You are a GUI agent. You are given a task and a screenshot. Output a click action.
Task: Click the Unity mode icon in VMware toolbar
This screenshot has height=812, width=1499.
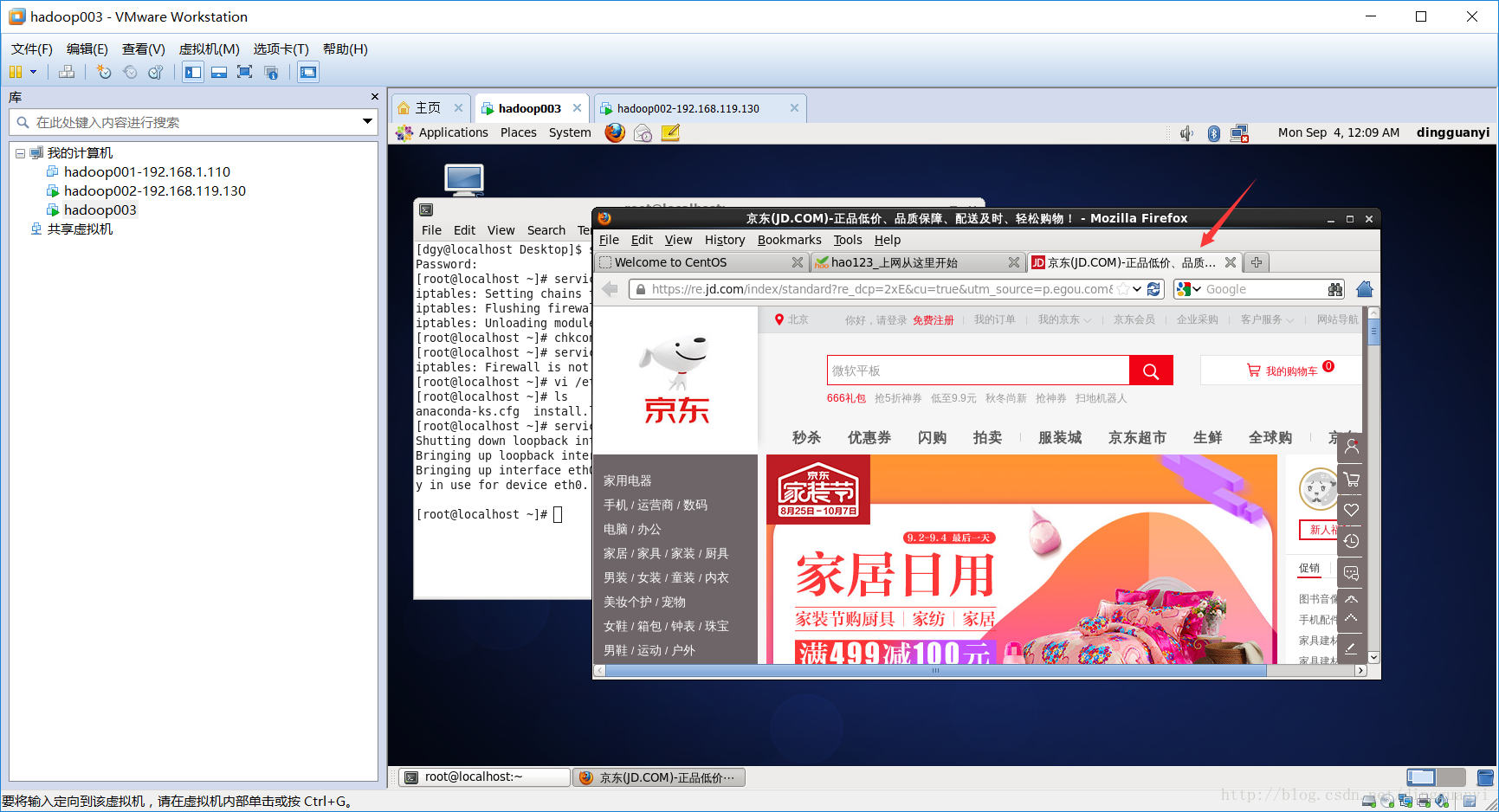pos(271,72)
